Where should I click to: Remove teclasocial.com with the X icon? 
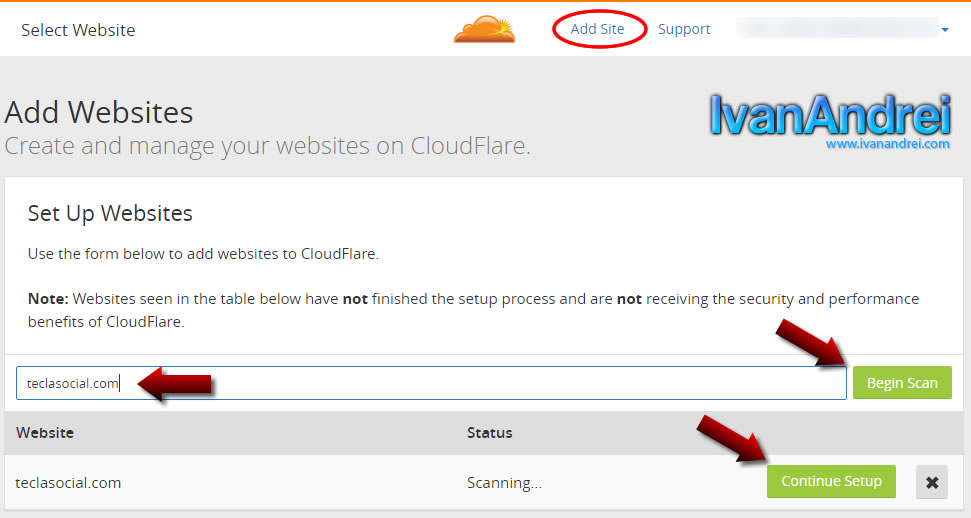click(x=932, y=482)
